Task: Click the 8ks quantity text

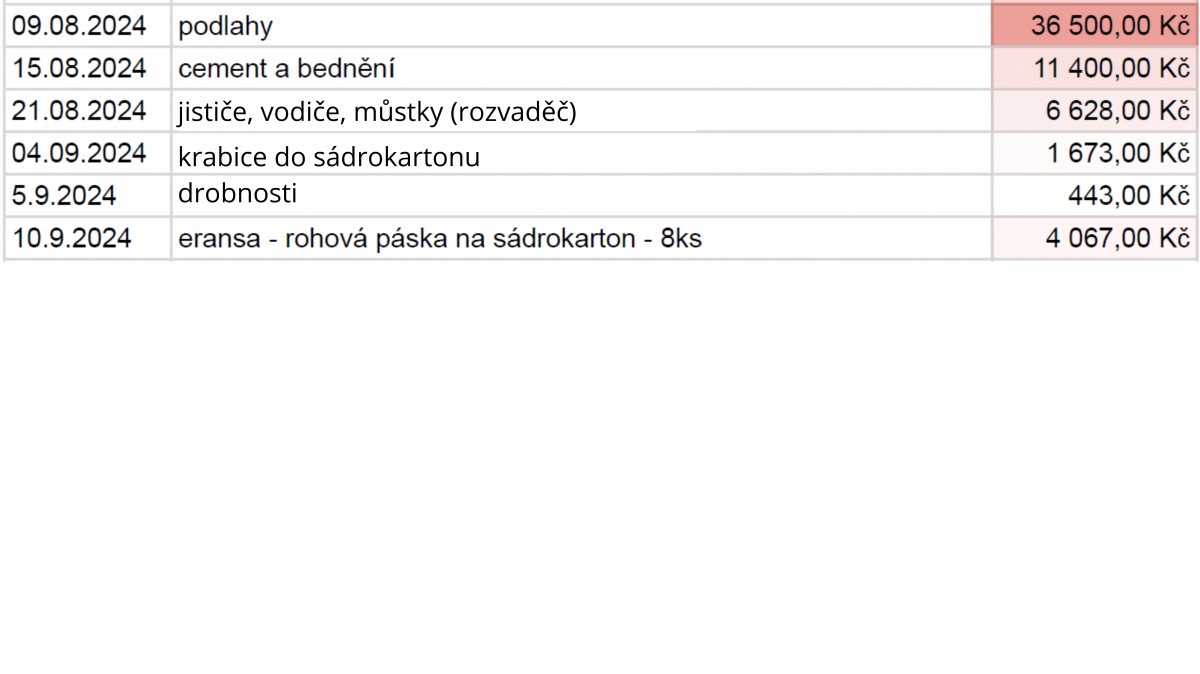Action: [x=681, y=239]
